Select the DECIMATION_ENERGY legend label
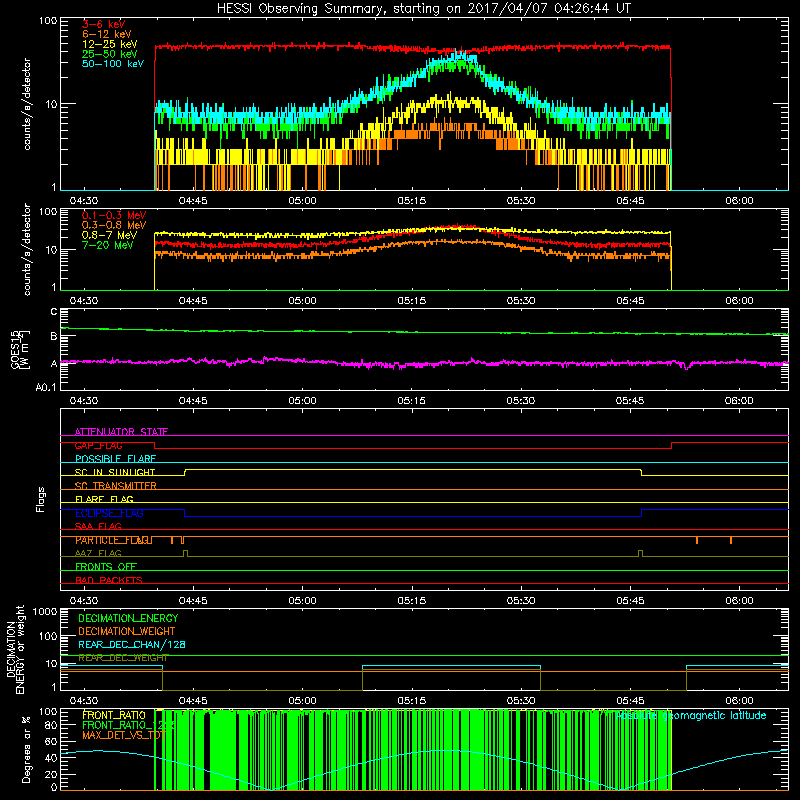 (x=128, y=618)
